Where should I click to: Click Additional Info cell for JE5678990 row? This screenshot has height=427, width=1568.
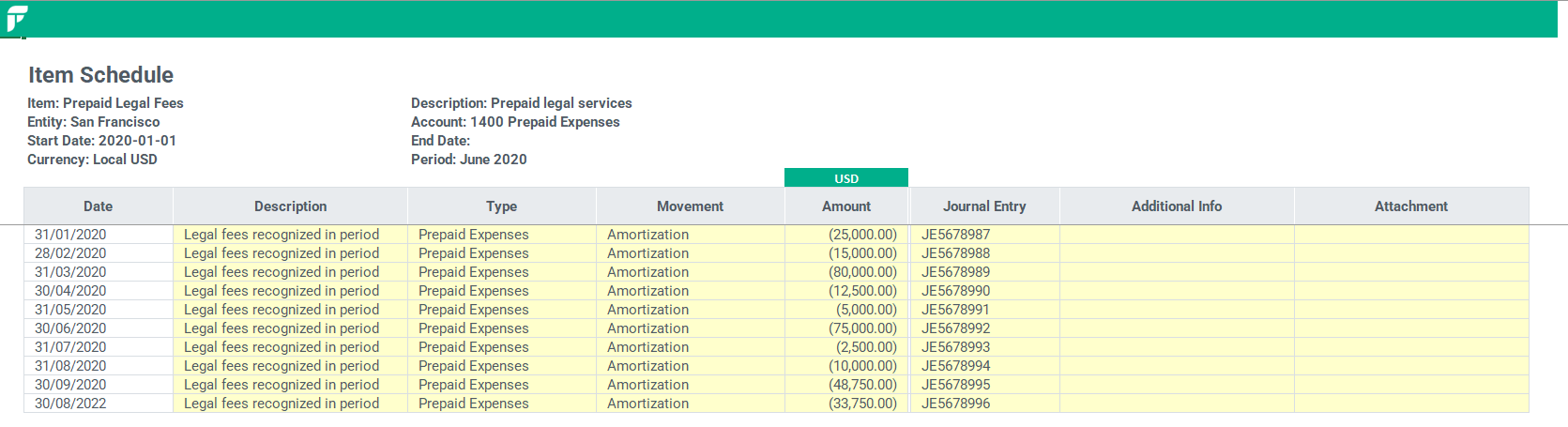click(1177, 291)
